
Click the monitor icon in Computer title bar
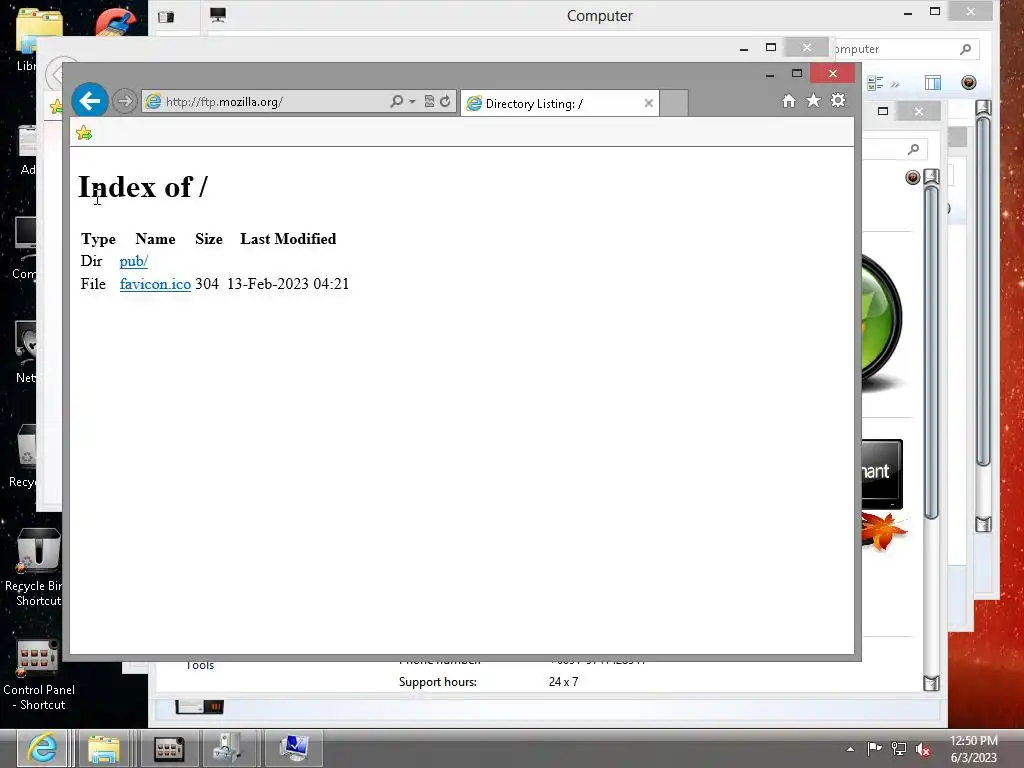(217, 15)
